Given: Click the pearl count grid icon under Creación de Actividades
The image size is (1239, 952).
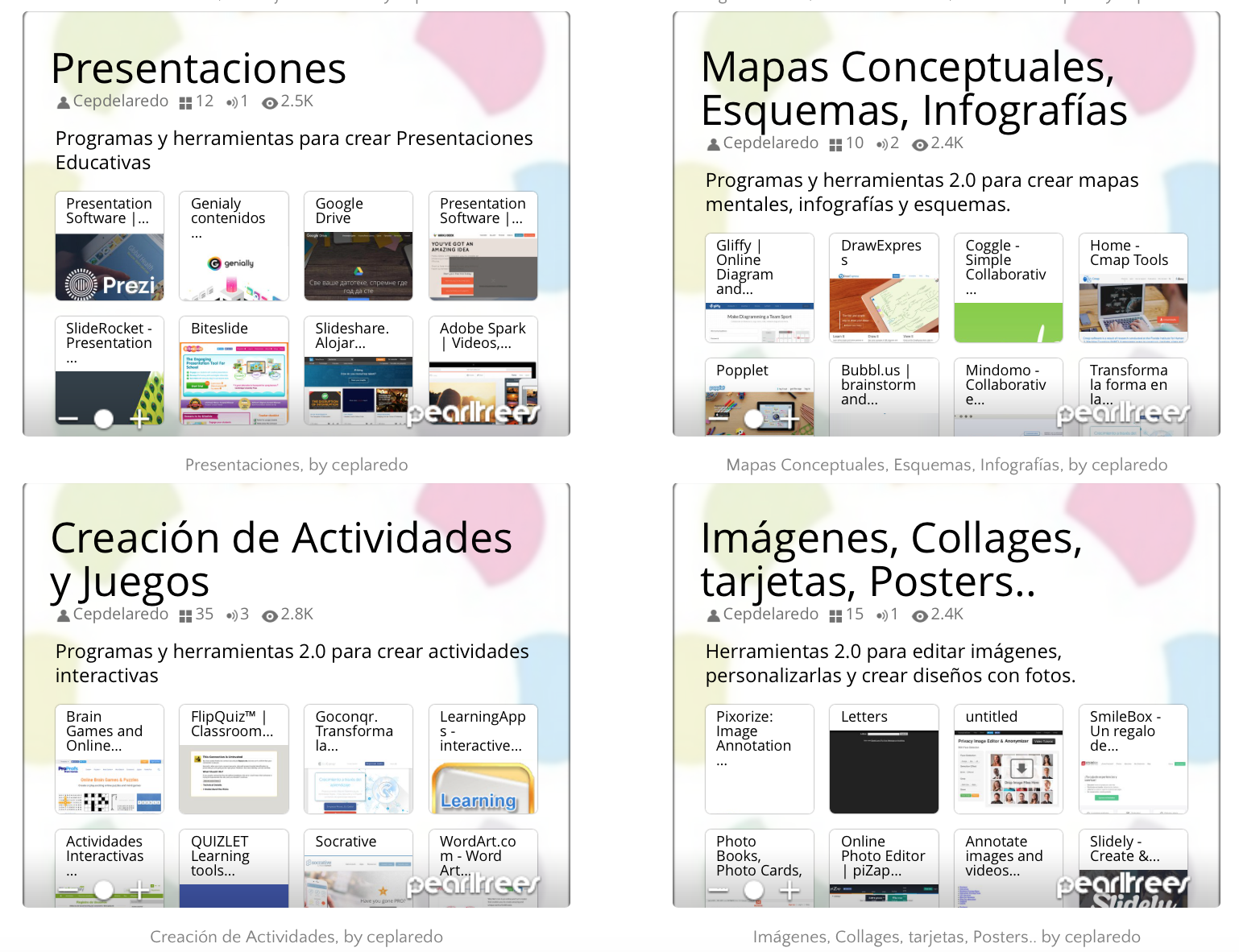Looking at the screenshot, I should pyautogui.click(x=185, y=615).
